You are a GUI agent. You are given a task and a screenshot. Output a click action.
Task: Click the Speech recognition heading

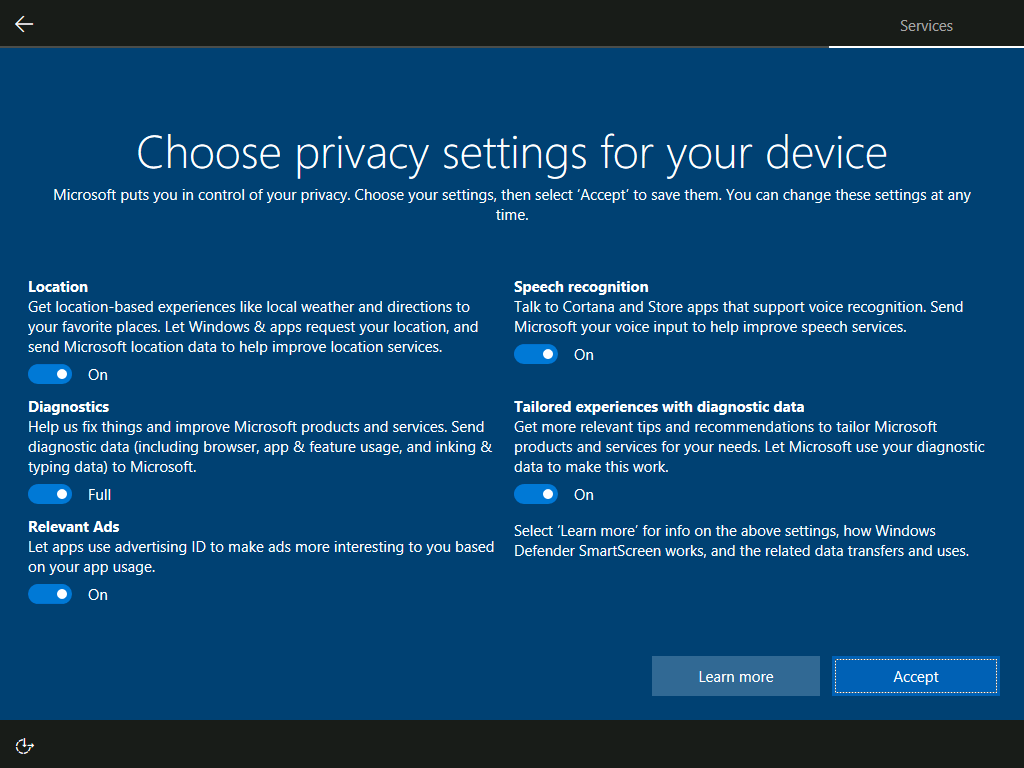(581, 286)
